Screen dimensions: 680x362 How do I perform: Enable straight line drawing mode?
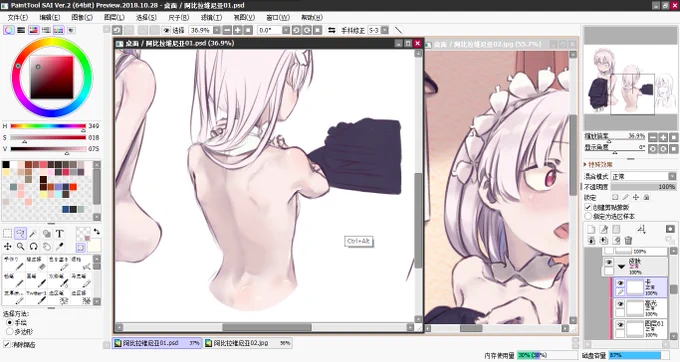tap(398, 30)
